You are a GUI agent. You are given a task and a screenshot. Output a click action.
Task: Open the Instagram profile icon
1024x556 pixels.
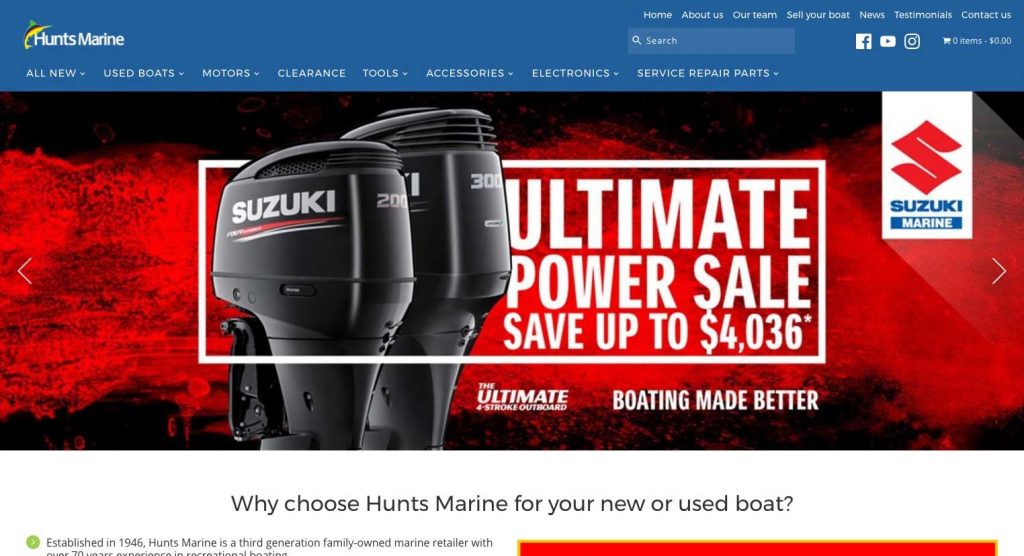click(912, 41)
